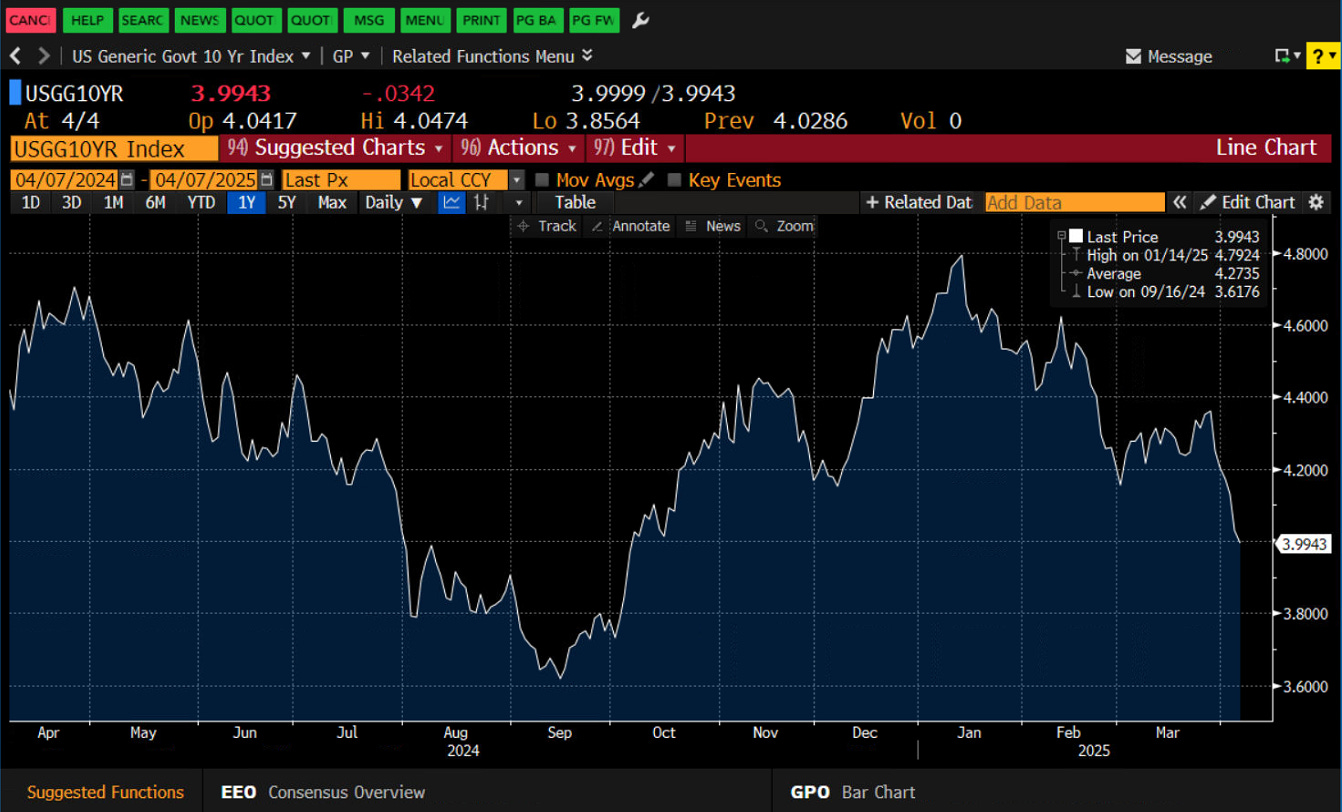Click the PG FW page forward button

[594, 20]
